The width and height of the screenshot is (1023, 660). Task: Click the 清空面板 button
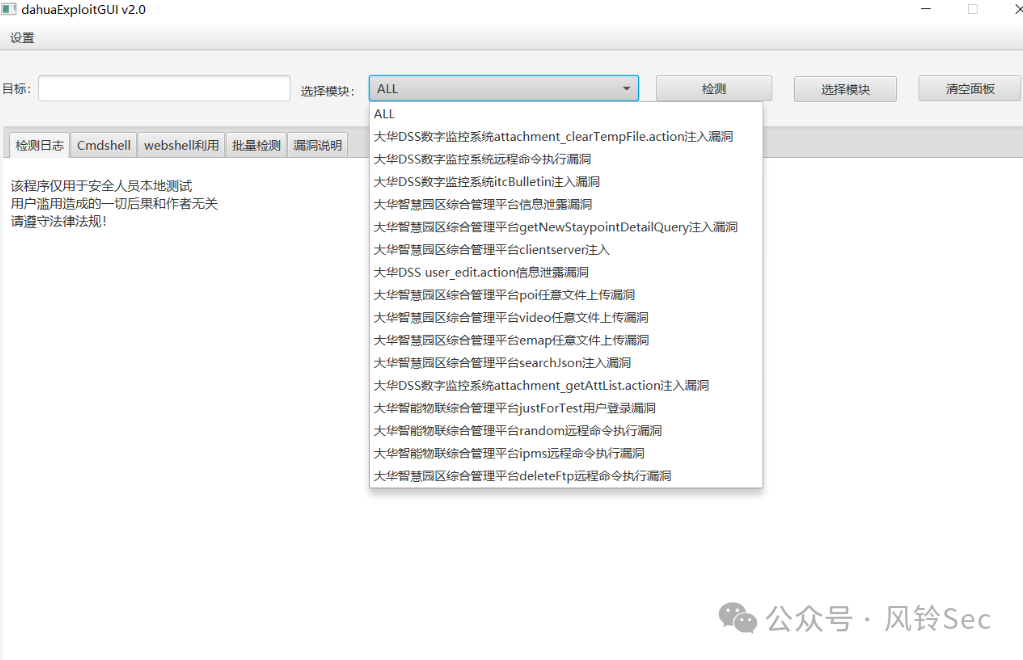click(x=970, y=89)
